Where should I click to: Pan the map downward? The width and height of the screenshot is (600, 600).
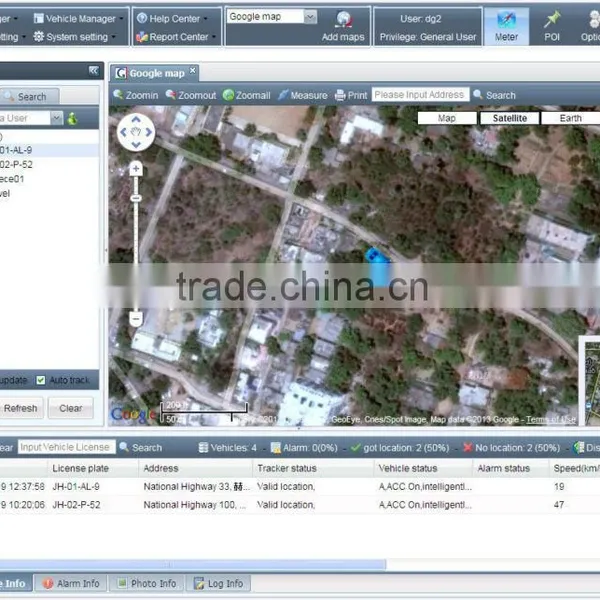(x=136, y=145)
